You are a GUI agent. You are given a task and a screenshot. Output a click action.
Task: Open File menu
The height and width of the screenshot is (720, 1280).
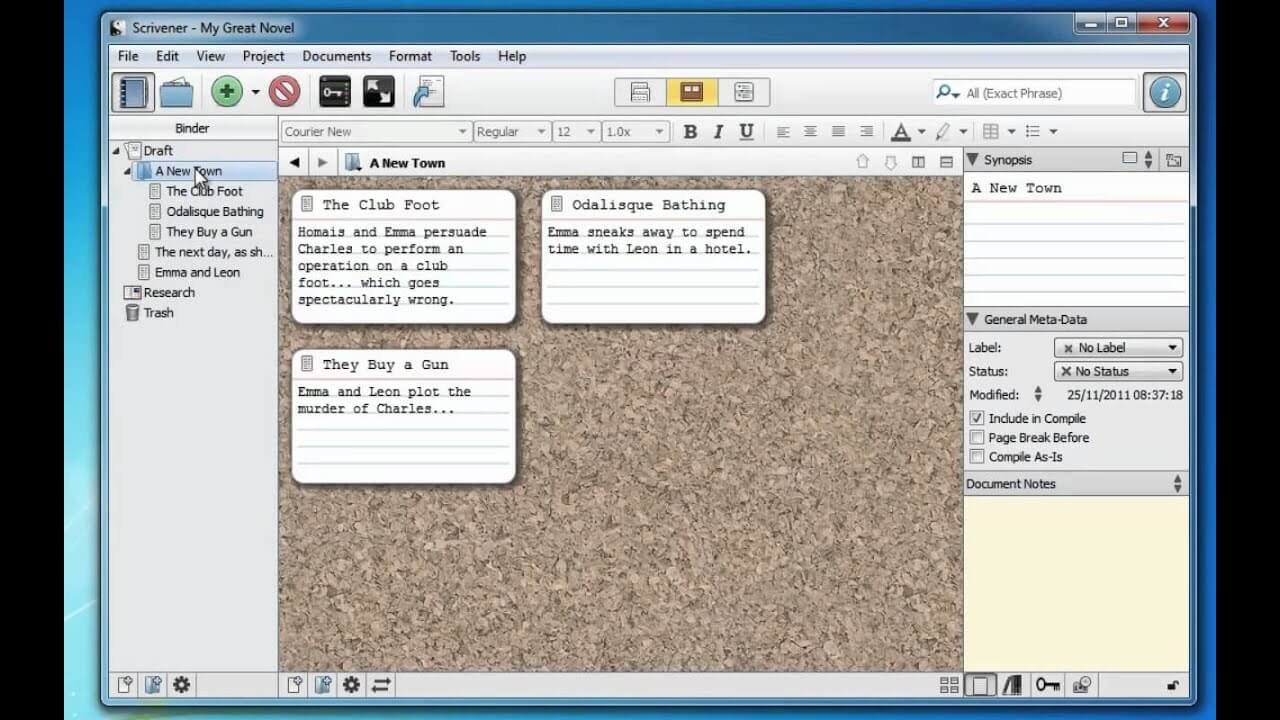pyautogui.click(x=128, y=56)
